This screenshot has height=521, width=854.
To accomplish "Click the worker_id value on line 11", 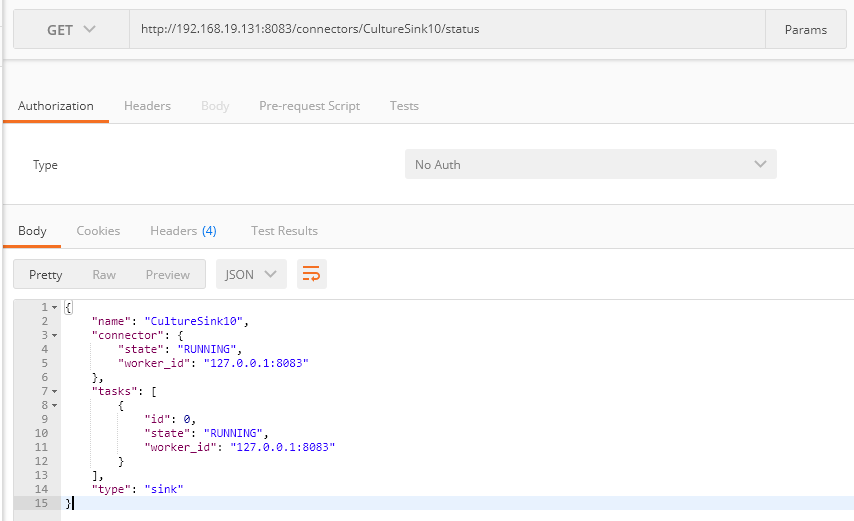I will [283, 447].
